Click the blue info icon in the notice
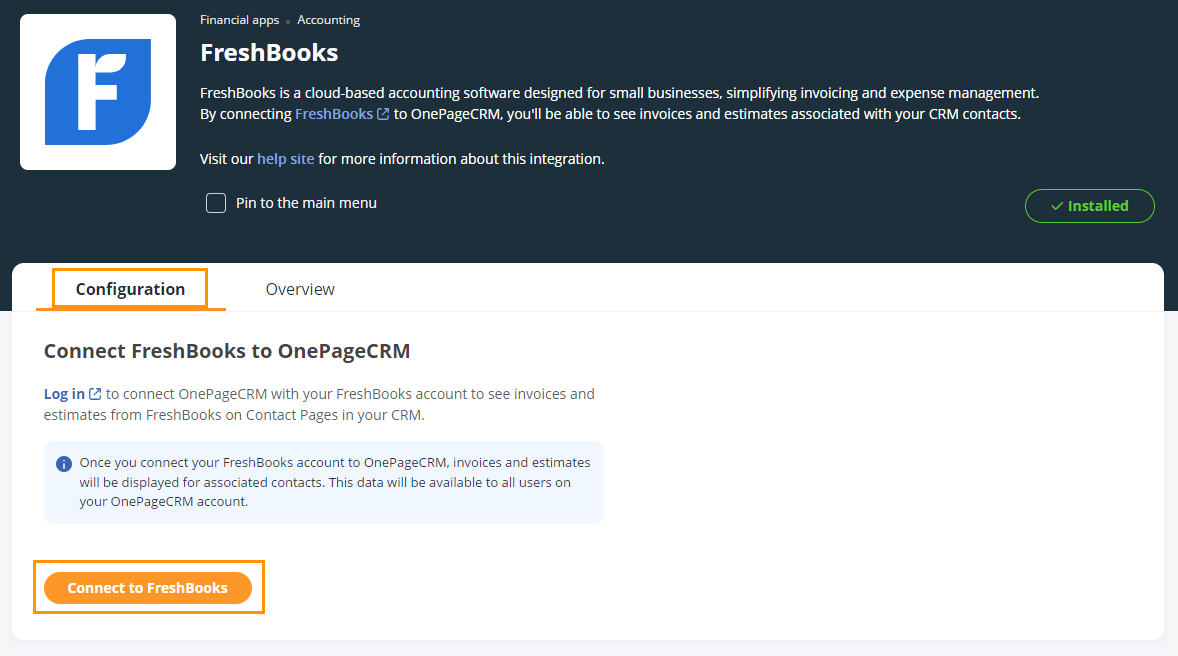The height and width of the screenshot is (656, 1178). pos(64,464)
